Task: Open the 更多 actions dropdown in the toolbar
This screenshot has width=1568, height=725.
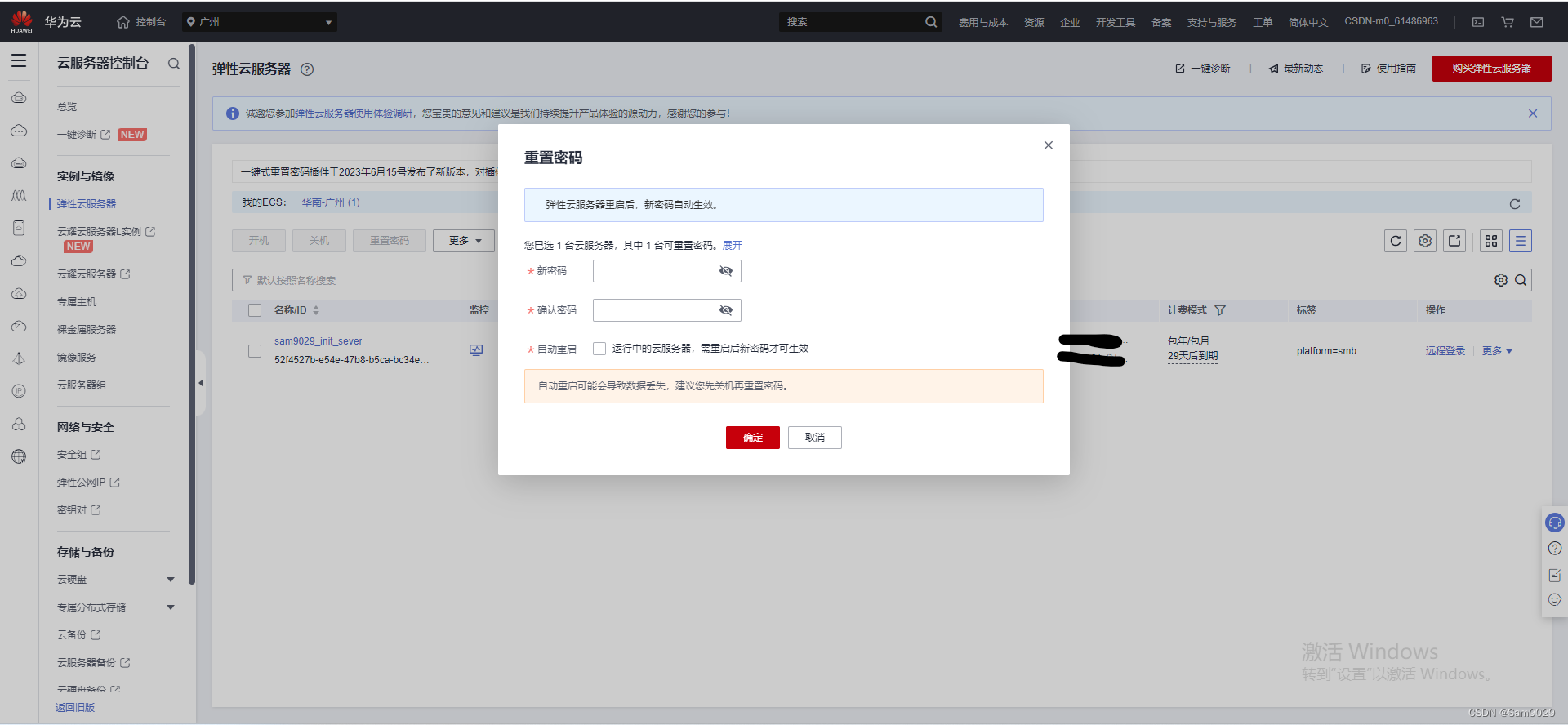Action: tap(464, 241)
